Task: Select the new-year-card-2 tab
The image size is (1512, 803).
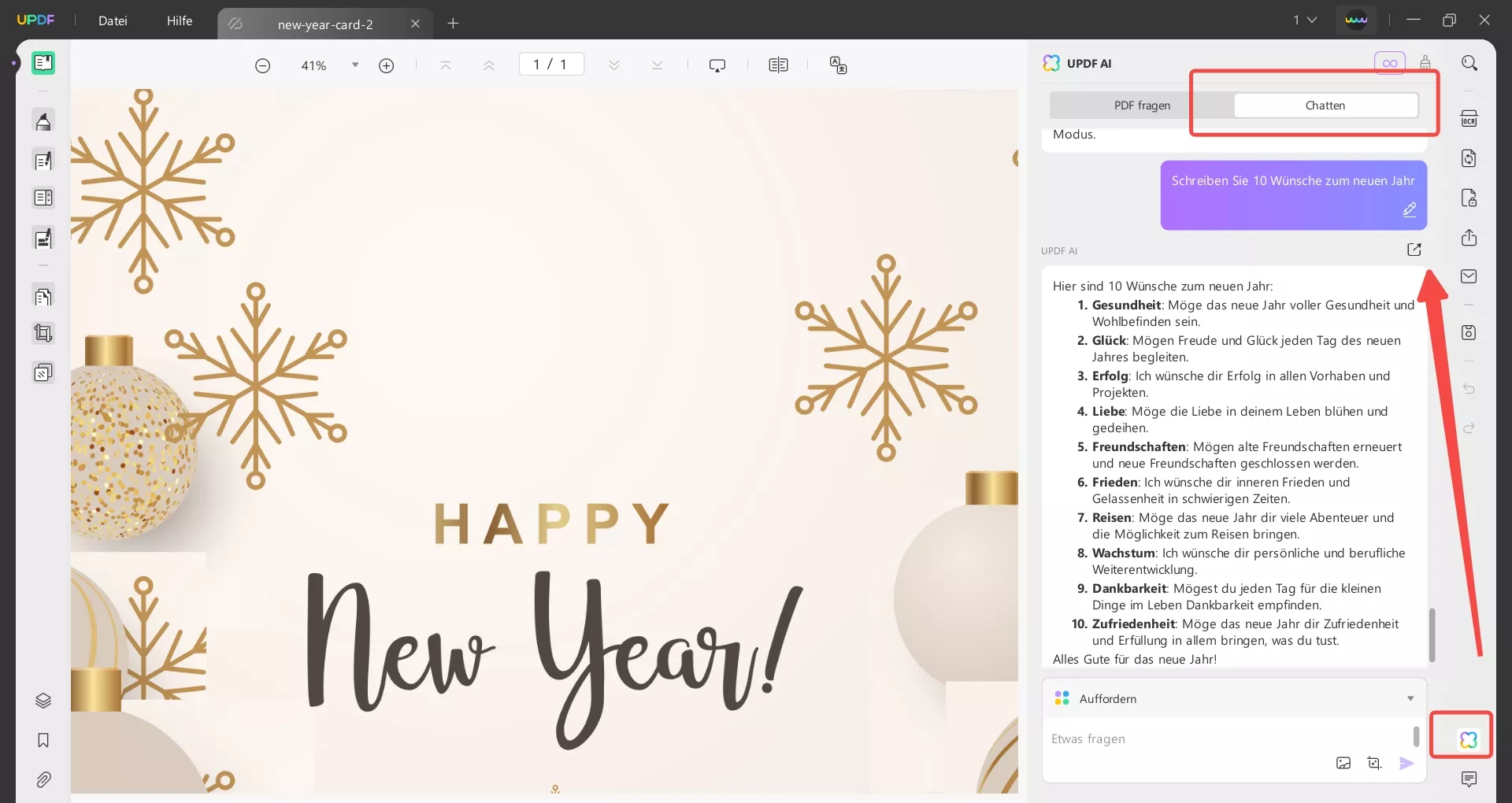Action: tap(325, 24)
